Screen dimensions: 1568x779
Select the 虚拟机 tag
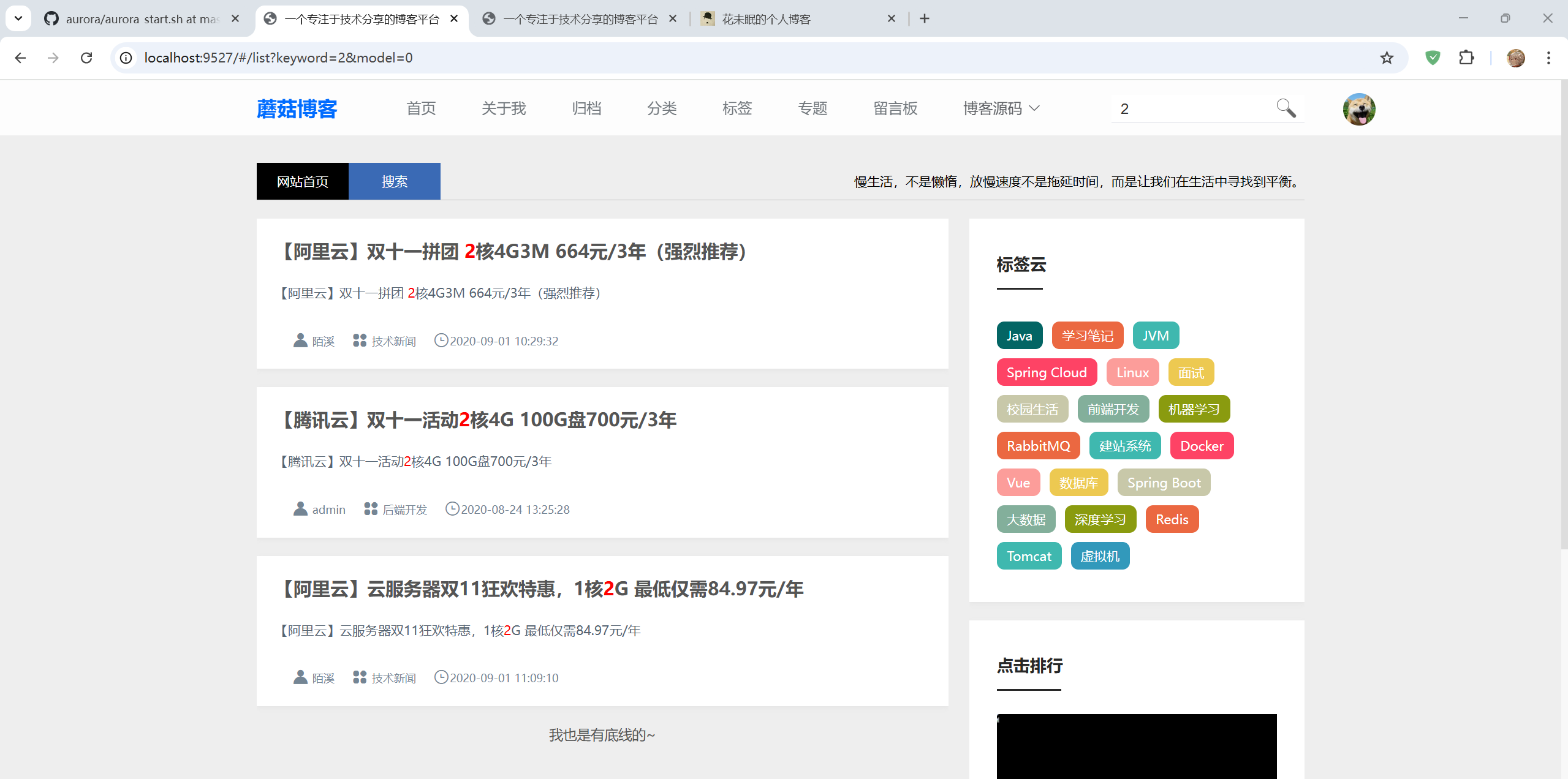click(1100, 555)
